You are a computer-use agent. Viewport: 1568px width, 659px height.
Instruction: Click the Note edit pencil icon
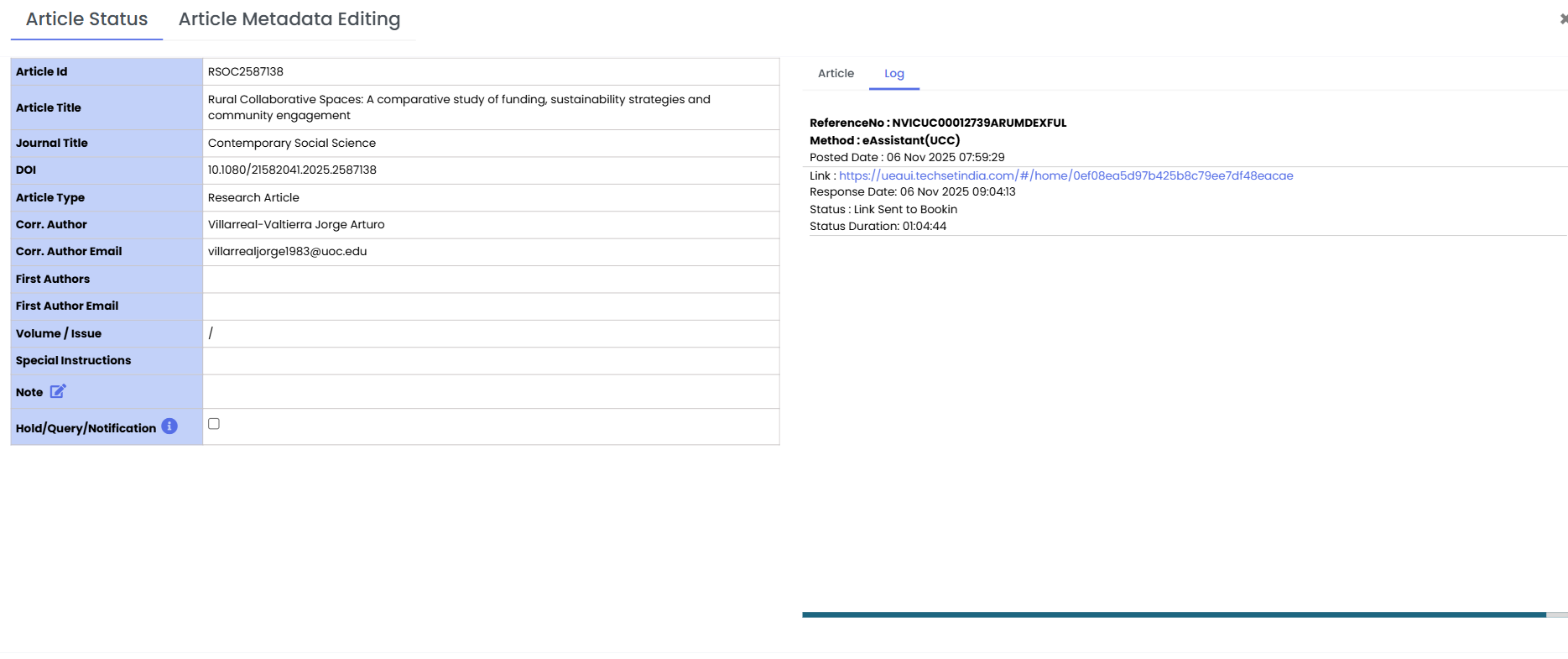coord(58,391)
